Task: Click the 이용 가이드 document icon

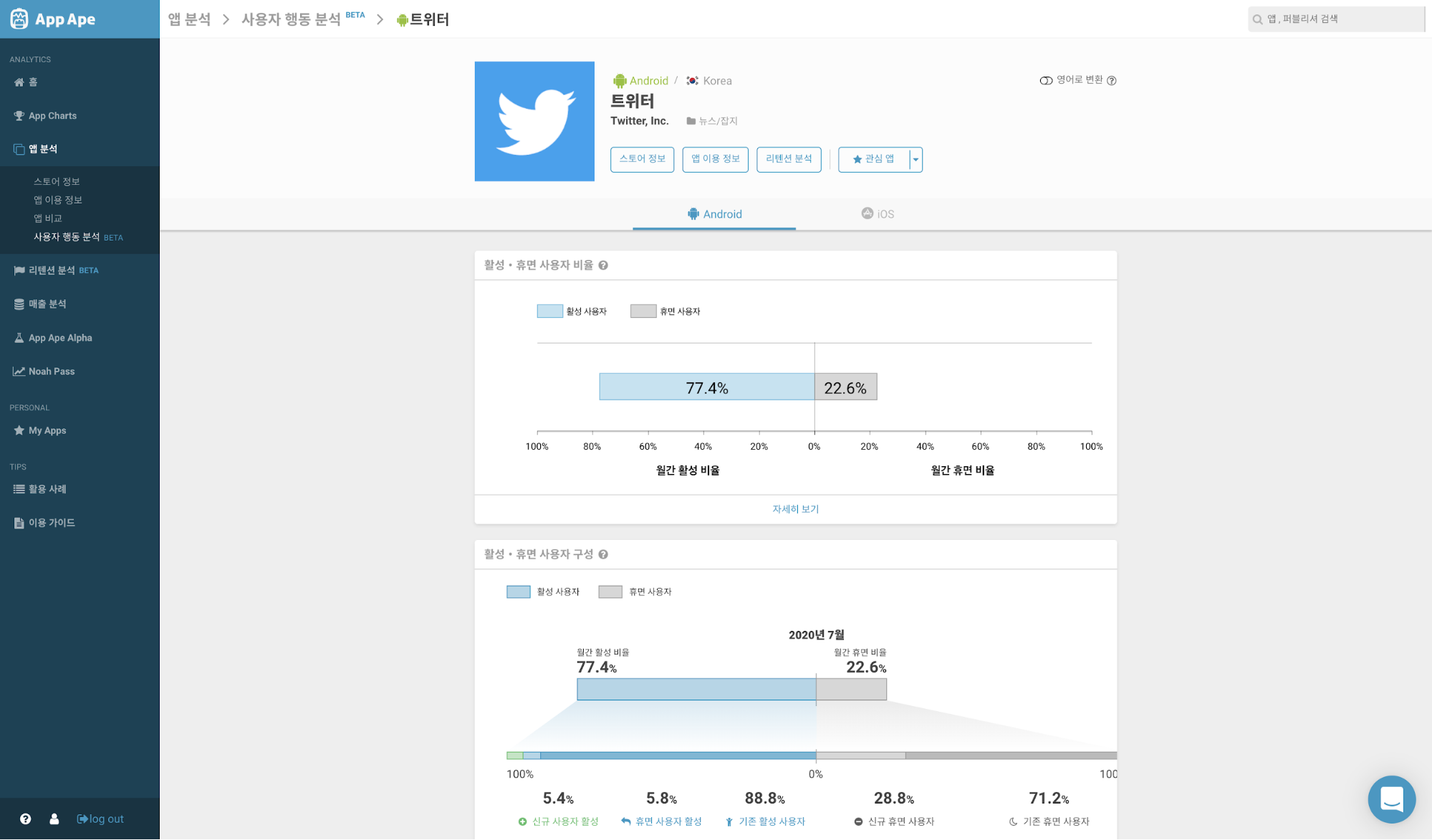Action: (19, 523)
